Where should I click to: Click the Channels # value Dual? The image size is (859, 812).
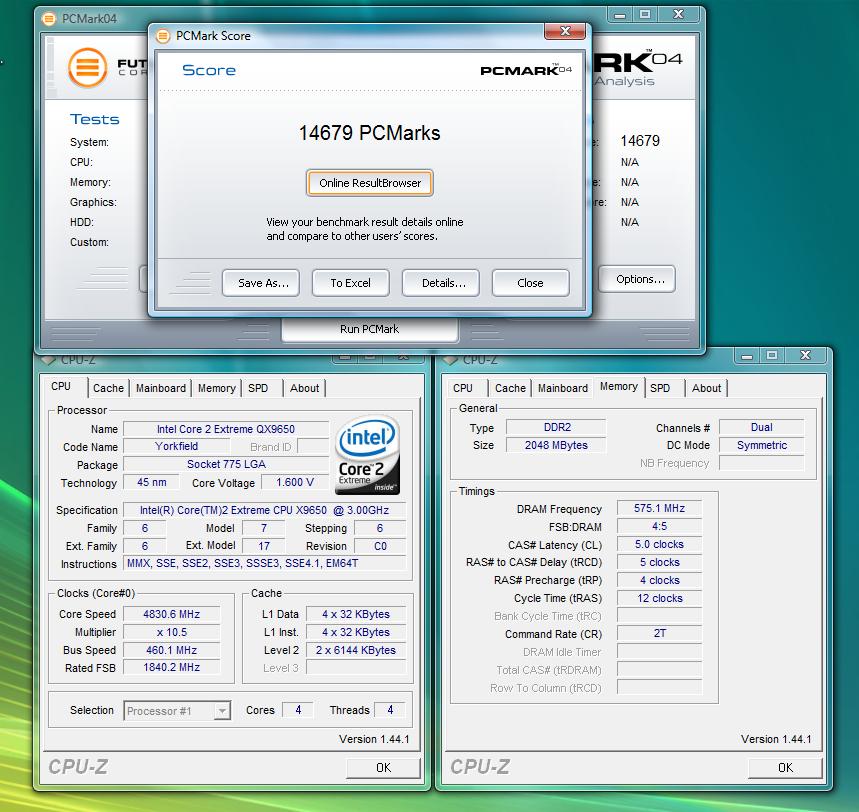761,427
